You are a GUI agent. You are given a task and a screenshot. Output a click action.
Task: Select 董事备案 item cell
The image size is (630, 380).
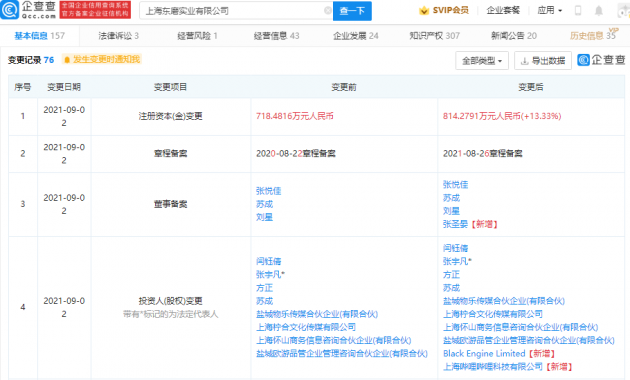click(170, 204)
